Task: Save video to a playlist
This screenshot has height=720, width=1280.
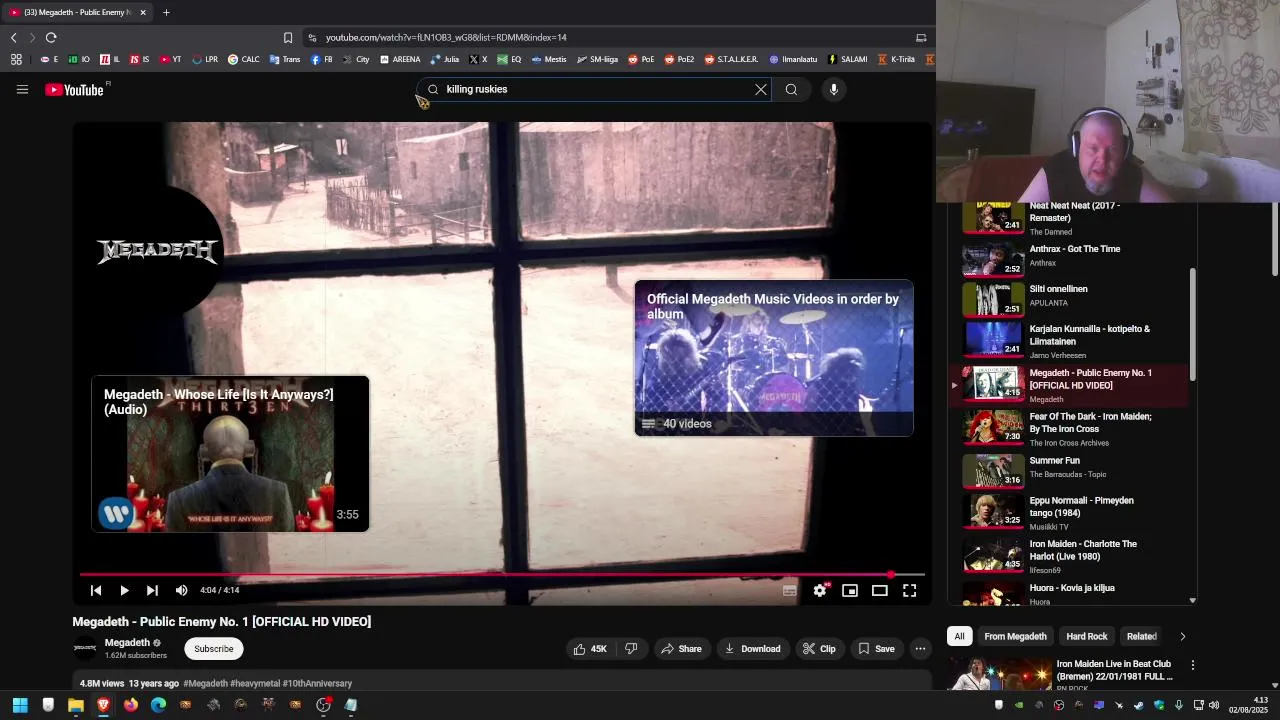Action: (876, 649)
